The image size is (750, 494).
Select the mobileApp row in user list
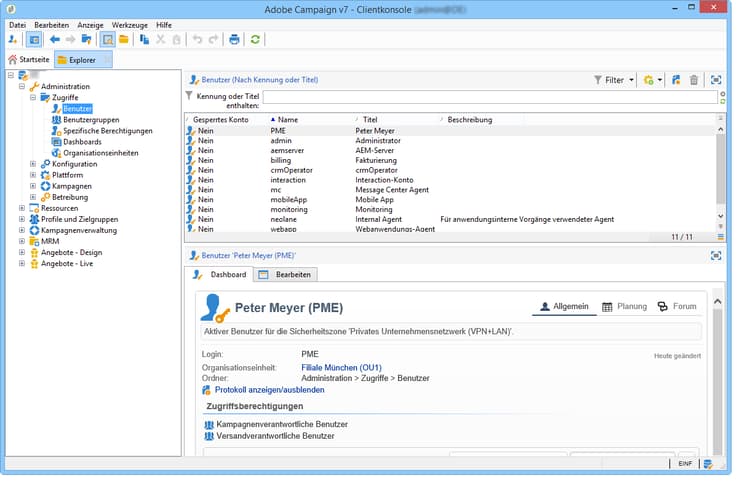[450, 199]
